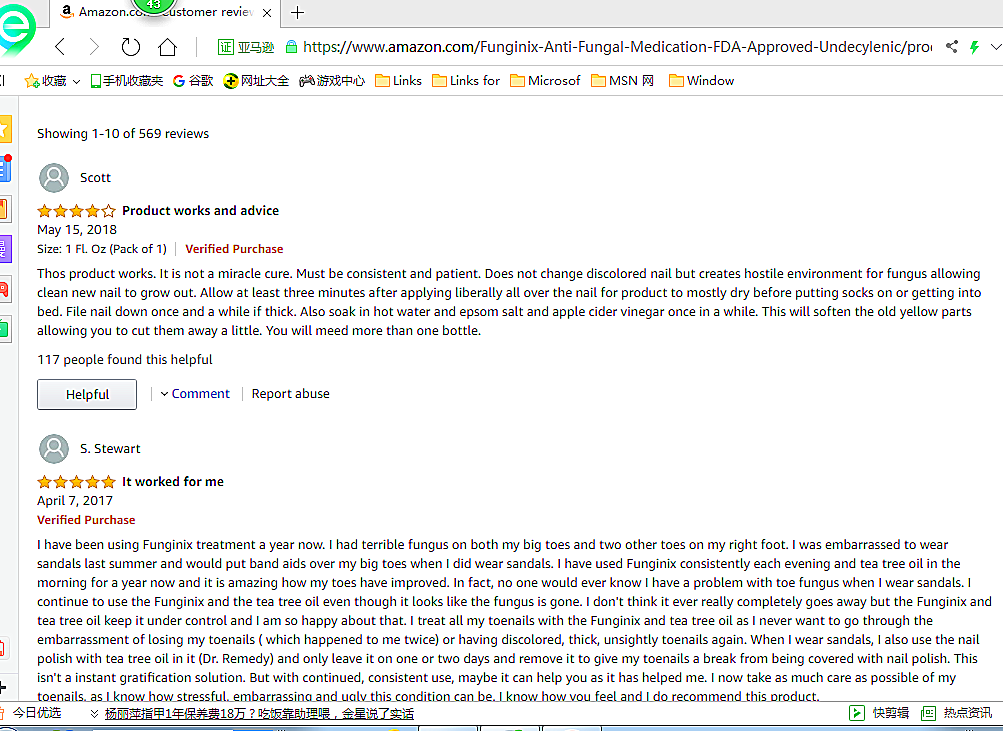
Task: Mark Scott's review as Helpful
Action: pos(87,395)
